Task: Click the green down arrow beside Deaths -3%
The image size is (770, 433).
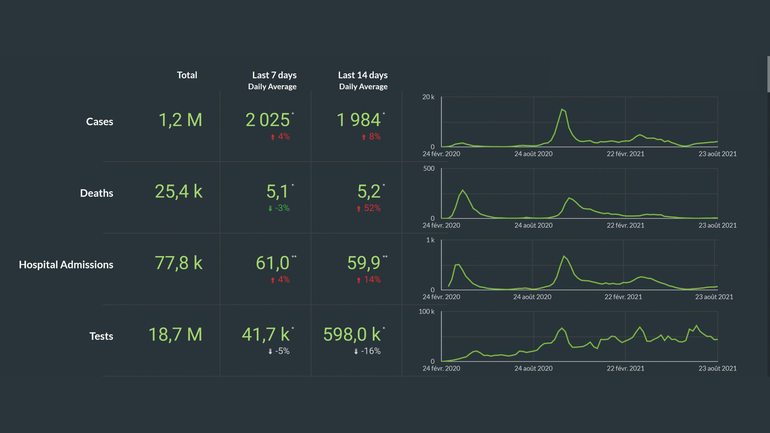Action: point(273,207)
